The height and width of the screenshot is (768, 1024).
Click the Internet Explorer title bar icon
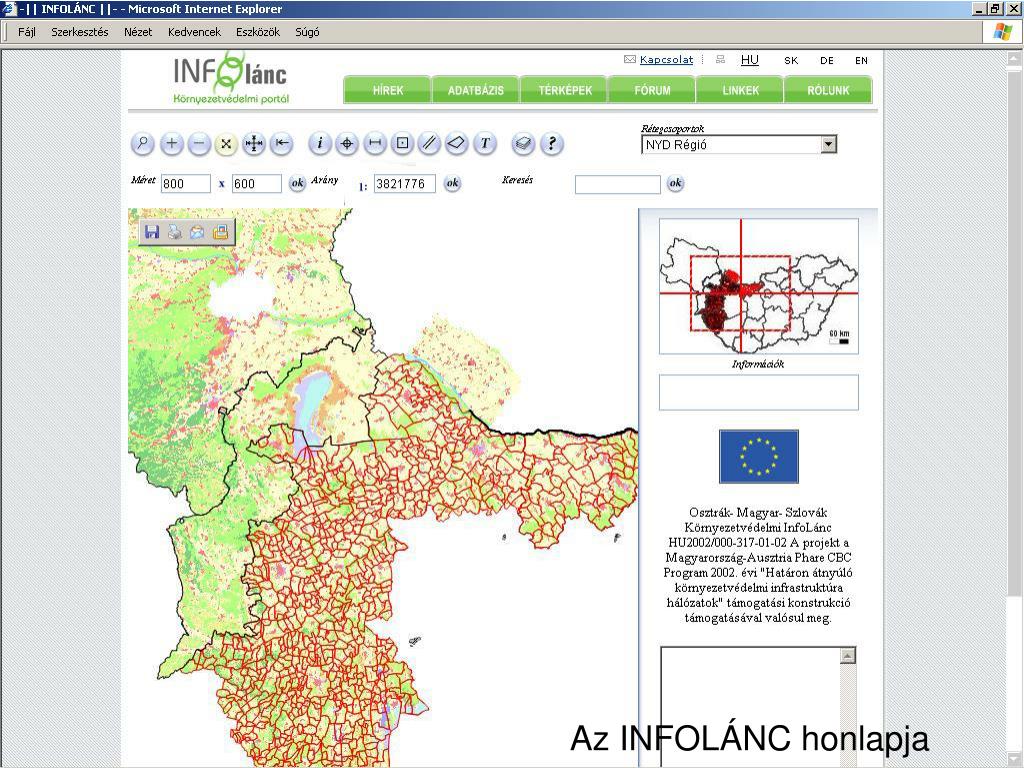pyautogui.click(x=8, y=9)
